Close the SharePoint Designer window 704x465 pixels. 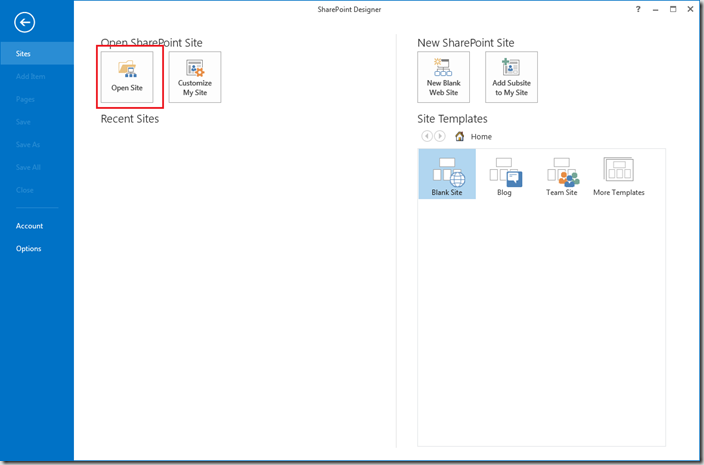[x=691, y=9]
